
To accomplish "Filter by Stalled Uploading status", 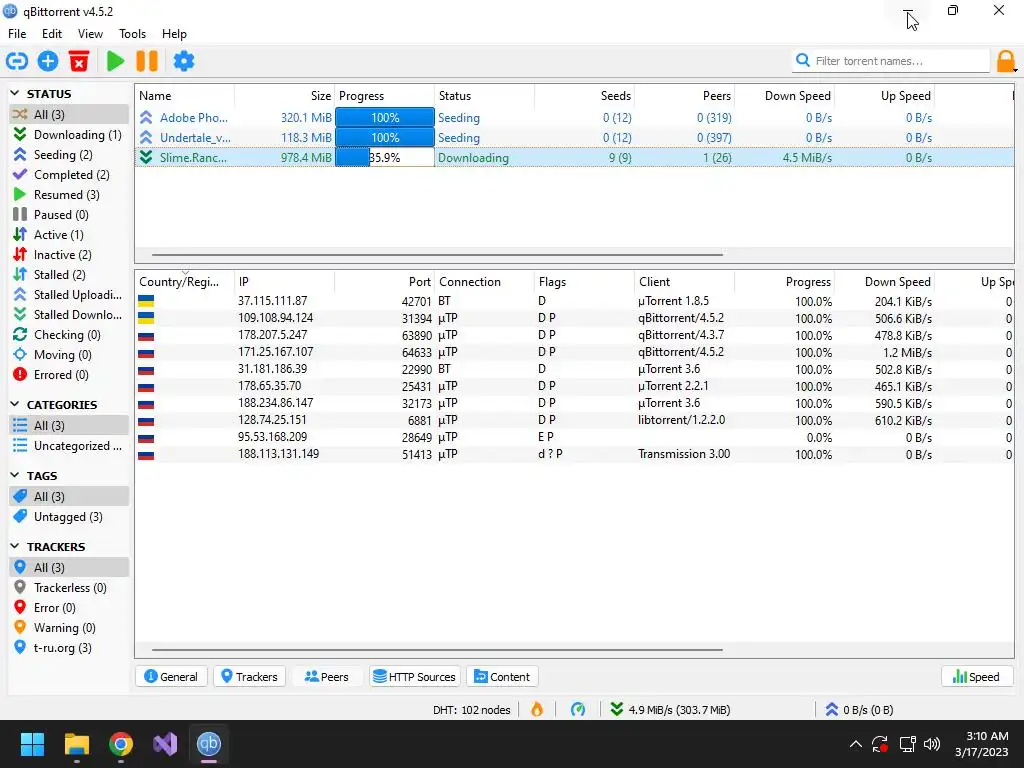I will [x=69, y=295].
